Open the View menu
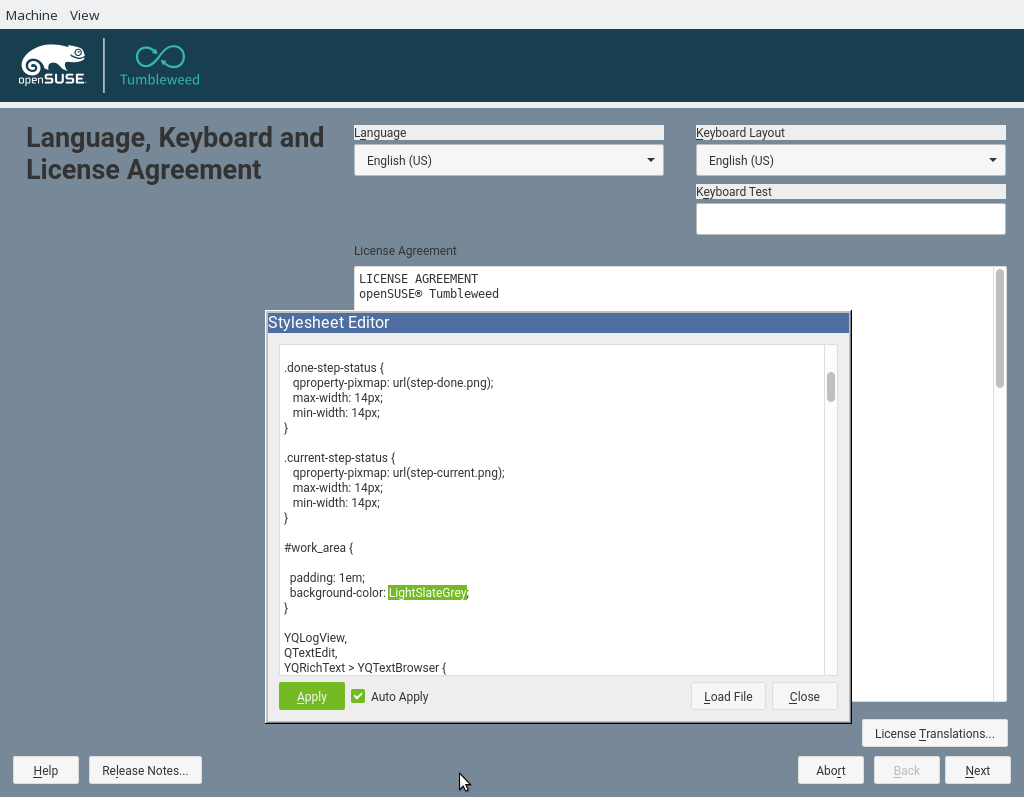Image resolution: width=1024 pixels, height=797 pixels. coord(84,15)
